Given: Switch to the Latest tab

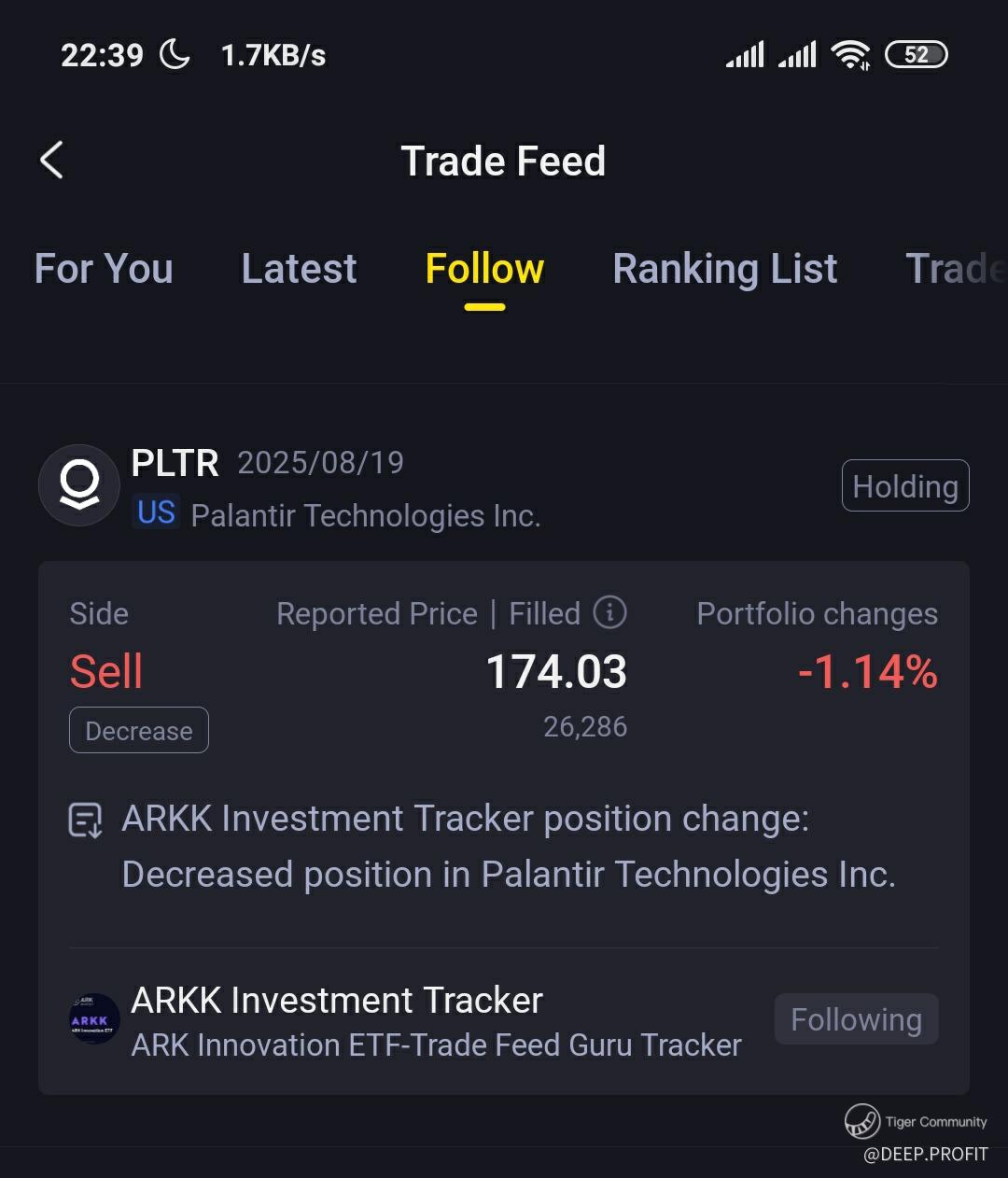Looking at the screenshot, I should [x=299, y=269].
